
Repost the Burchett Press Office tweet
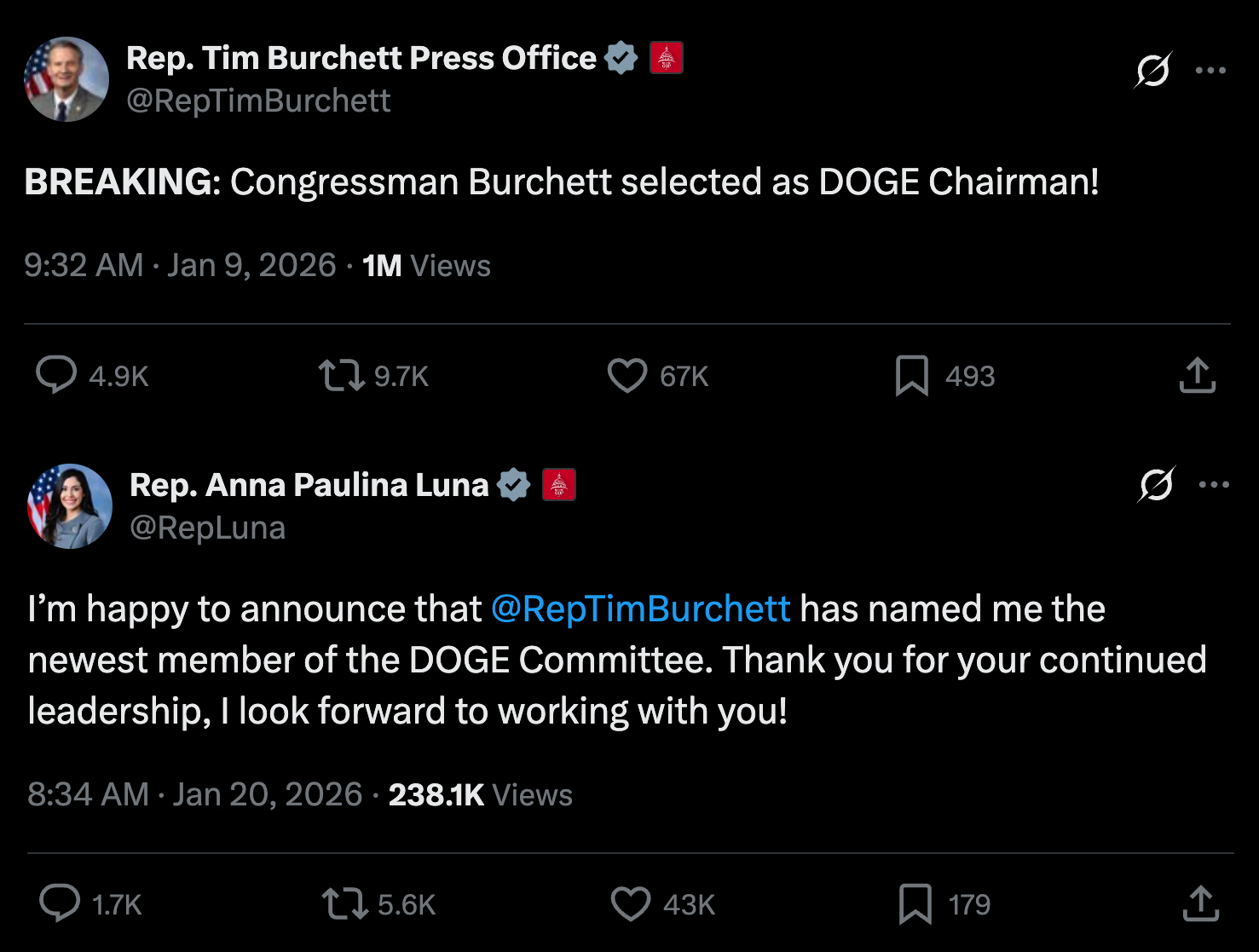point(341,376)
